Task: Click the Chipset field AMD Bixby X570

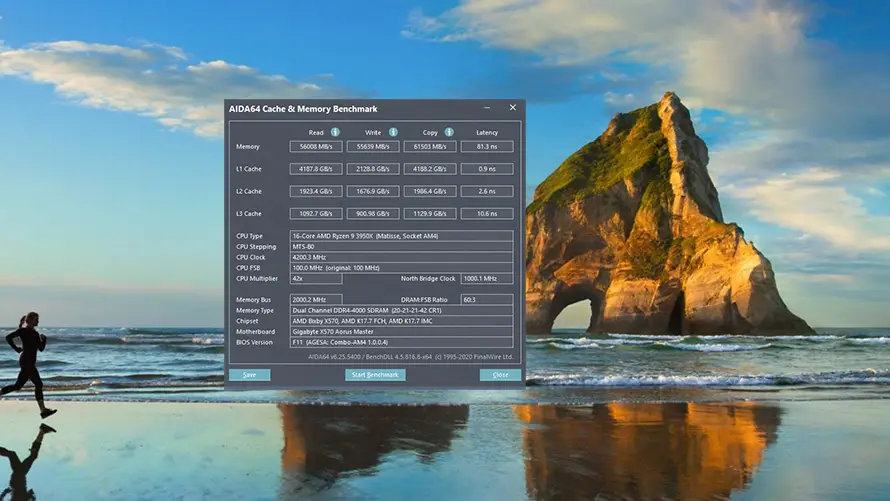Action: click(401, 321)
